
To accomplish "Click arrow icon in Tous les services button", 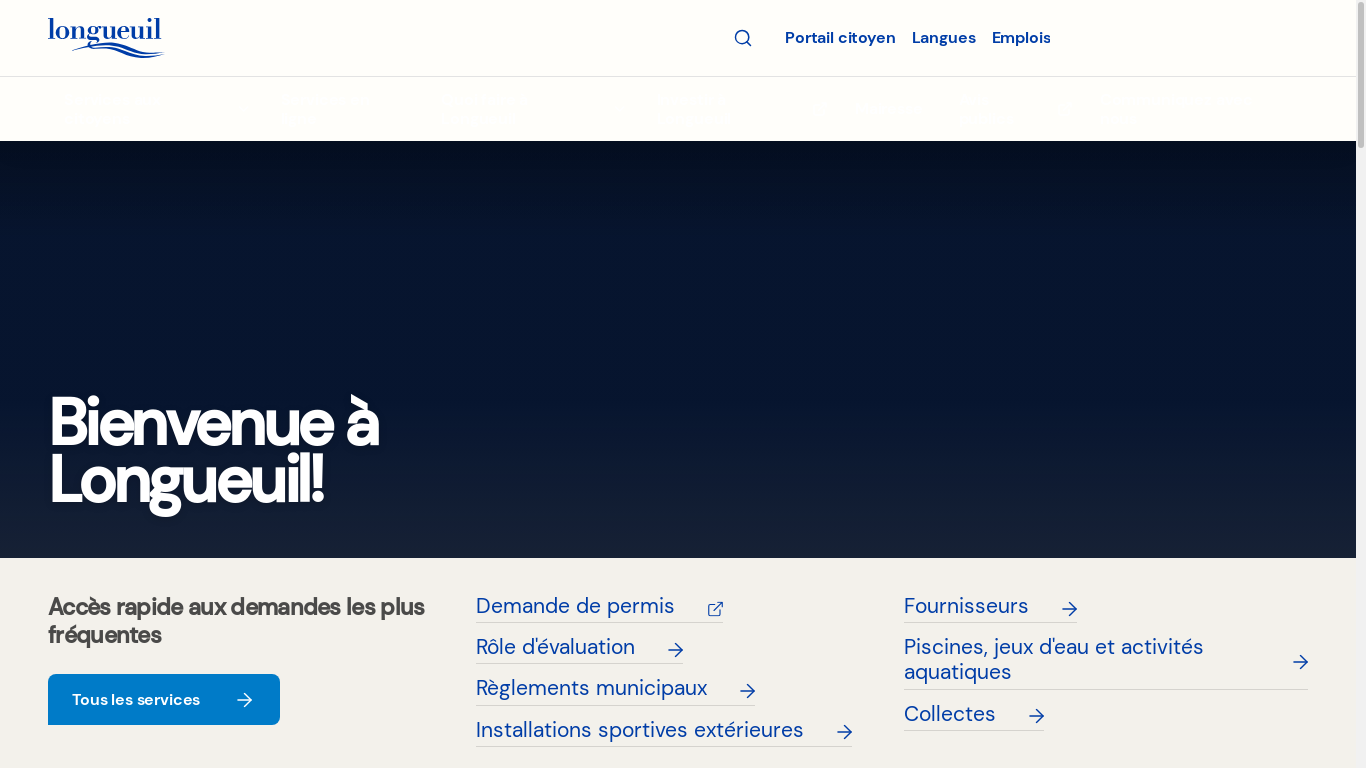I will (245, 700).
